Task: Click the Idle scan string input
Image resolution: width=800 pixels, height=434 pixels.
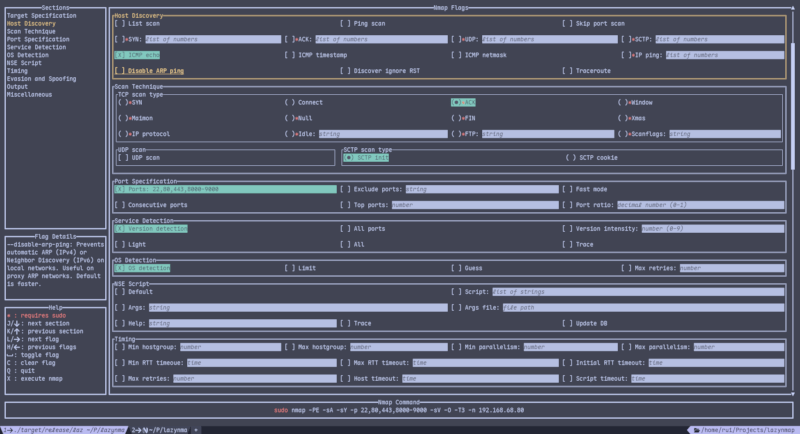Action: tap(383, 134)
